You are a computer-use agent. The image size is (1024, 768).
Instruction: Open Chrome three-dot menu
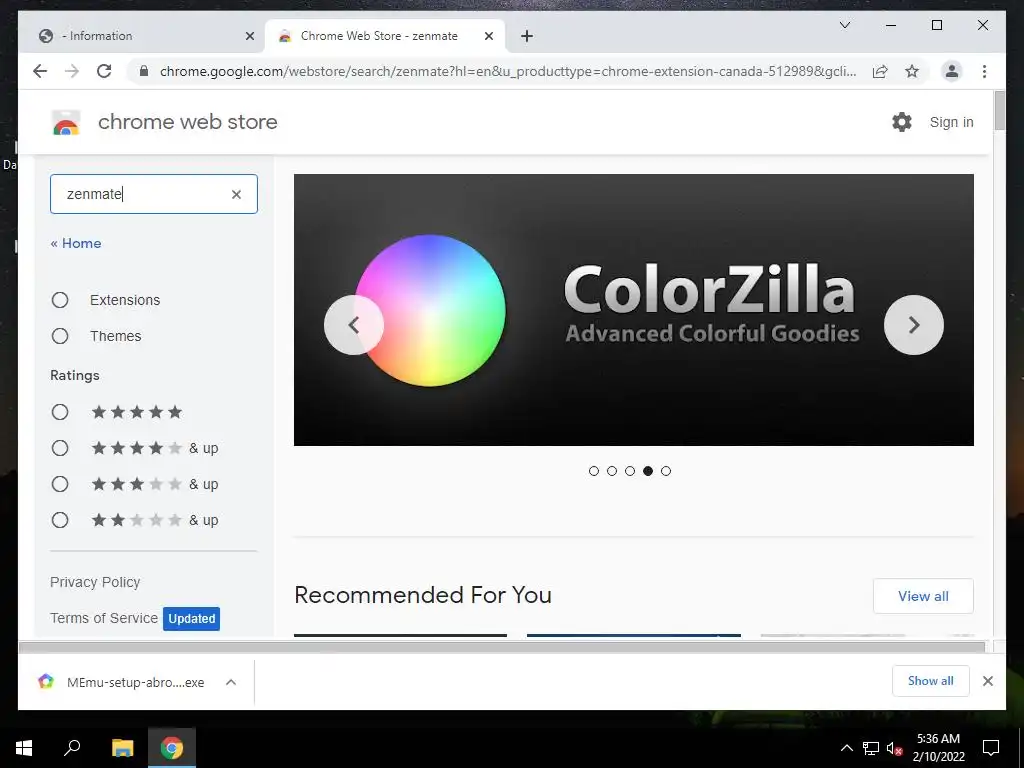click(984, 71)
